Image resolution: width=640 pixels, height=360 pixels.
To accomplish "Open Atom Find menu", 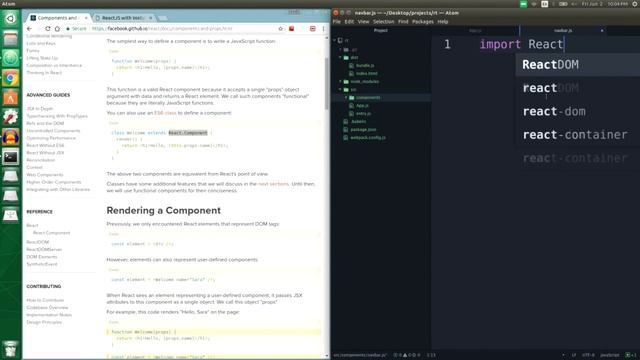I will [403, 22].
